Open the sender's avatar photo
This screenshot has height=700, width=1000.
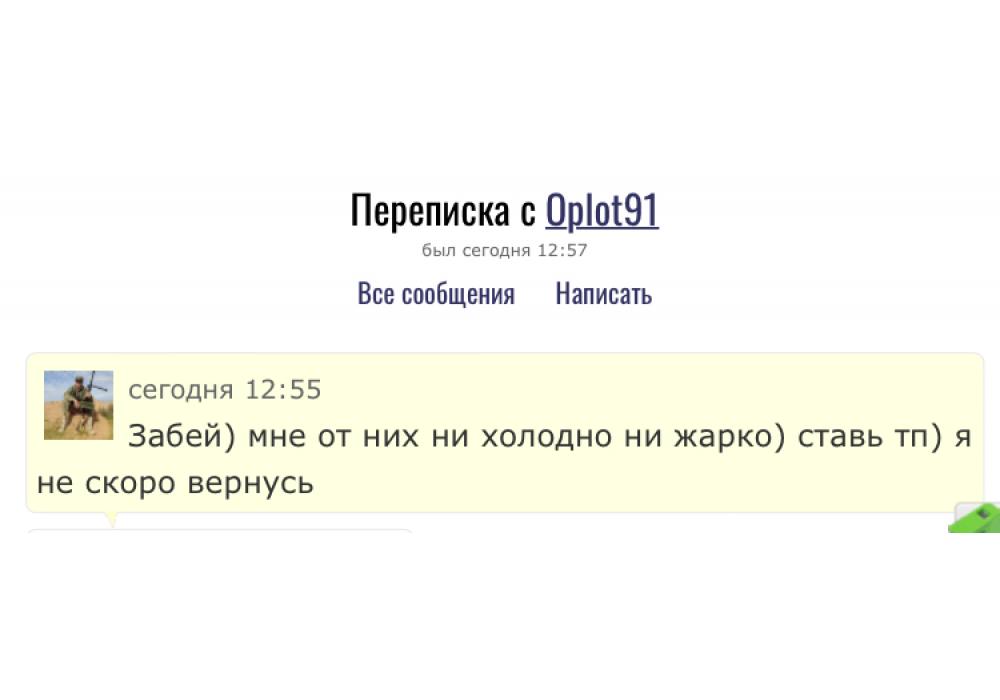(78, 405)
